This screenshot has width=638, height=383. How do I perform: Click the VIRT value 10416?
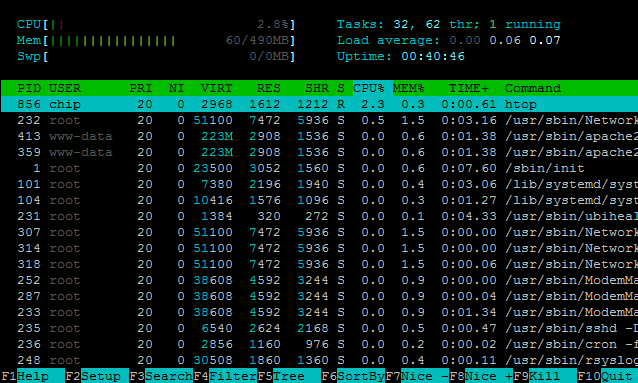213,200
